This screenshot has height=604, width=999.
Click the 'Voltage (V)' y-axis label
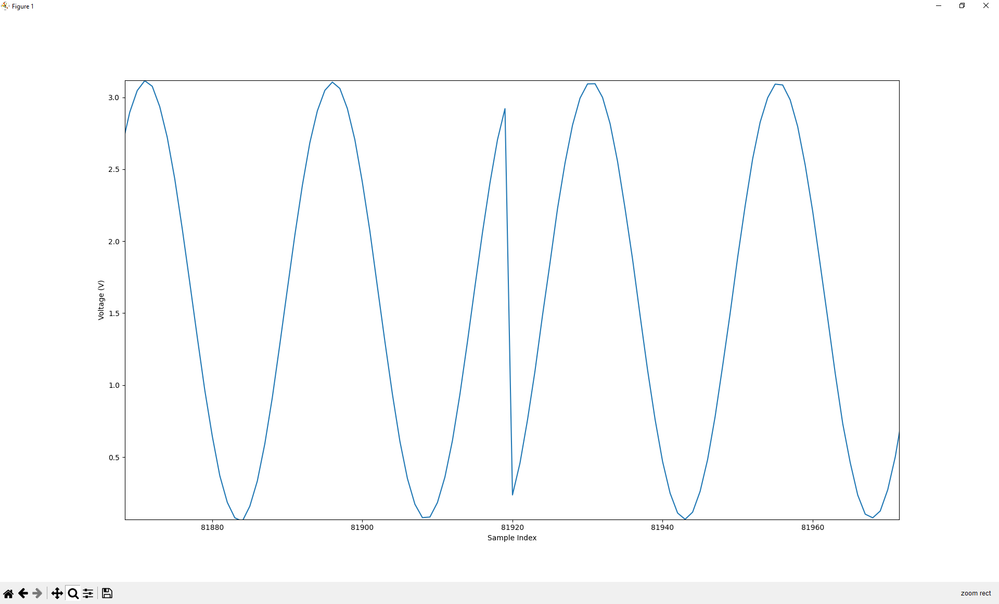[x=101, y=299]
